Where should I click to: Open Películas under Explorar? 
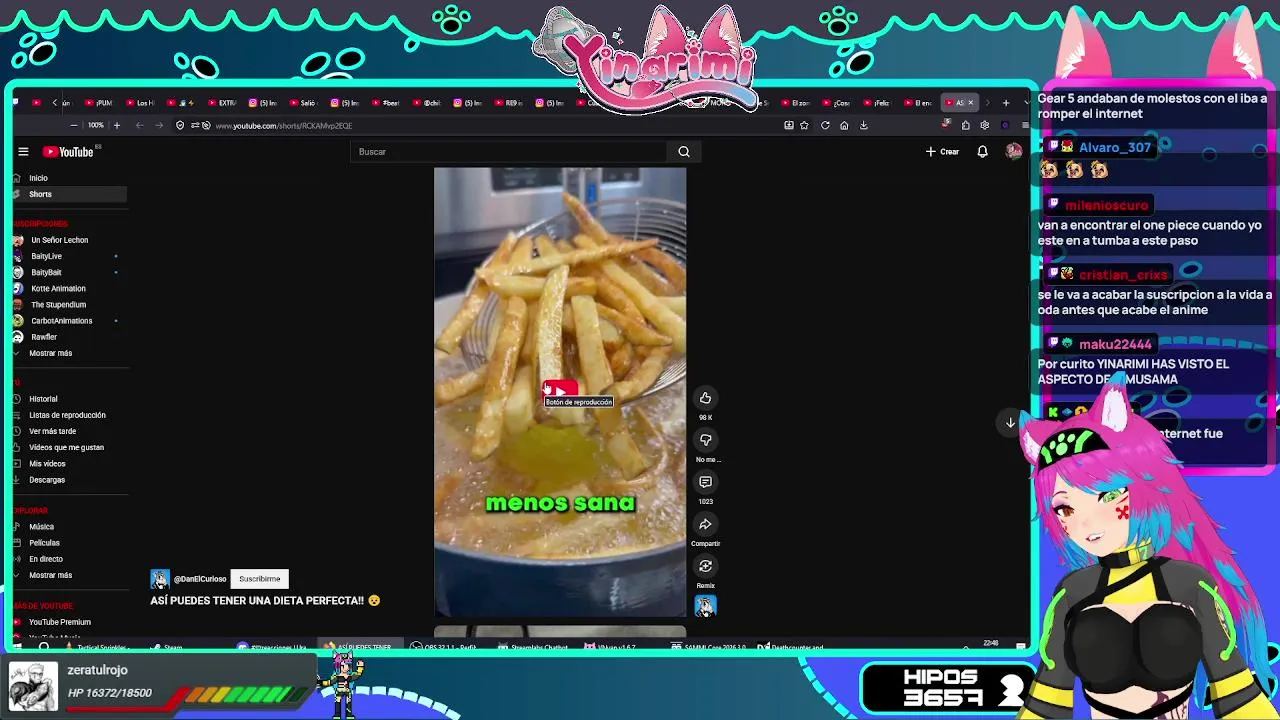[x=44, y=543]
